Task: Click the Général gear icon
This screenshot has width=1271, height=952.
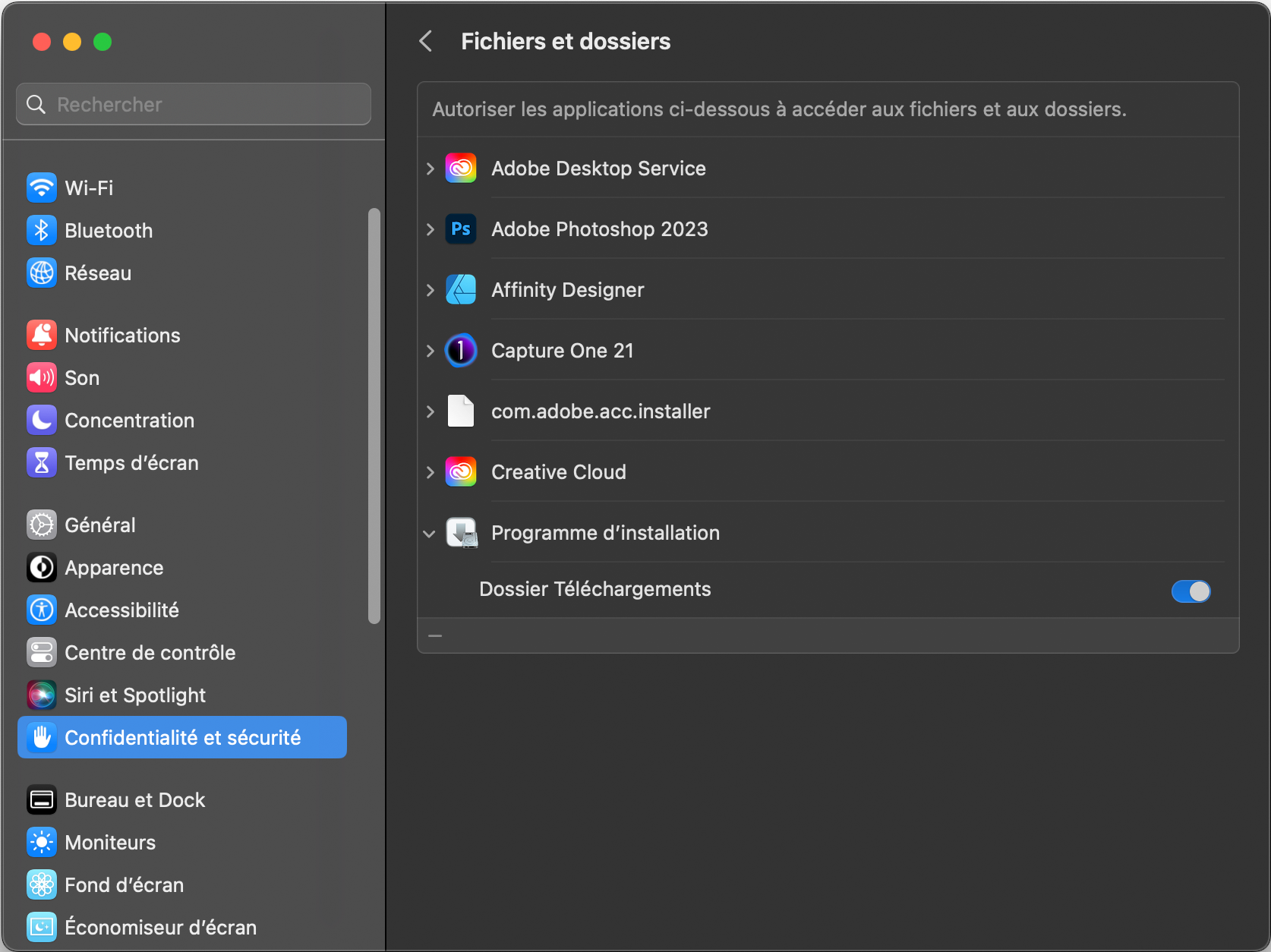Action: [x=42, y=525]
